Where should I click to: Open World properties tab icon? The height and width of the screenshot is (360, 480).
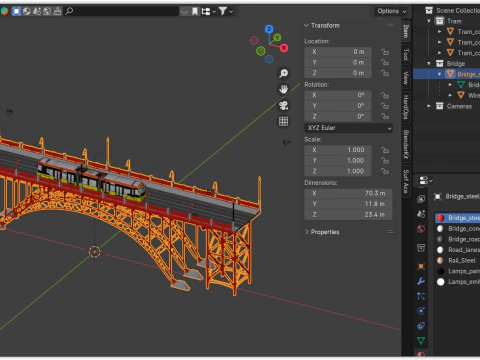click(421, 229)
